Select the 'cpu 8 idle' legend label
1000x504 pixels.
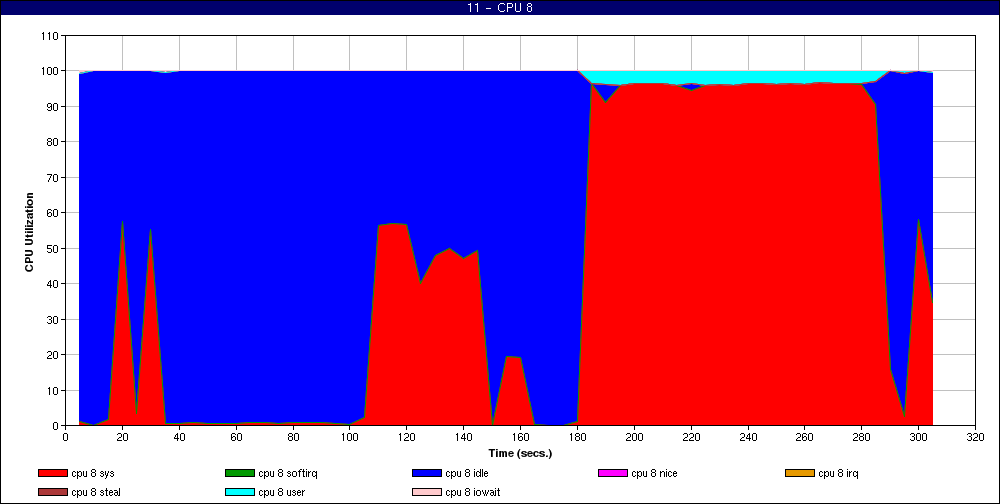[x=467, y=473]
